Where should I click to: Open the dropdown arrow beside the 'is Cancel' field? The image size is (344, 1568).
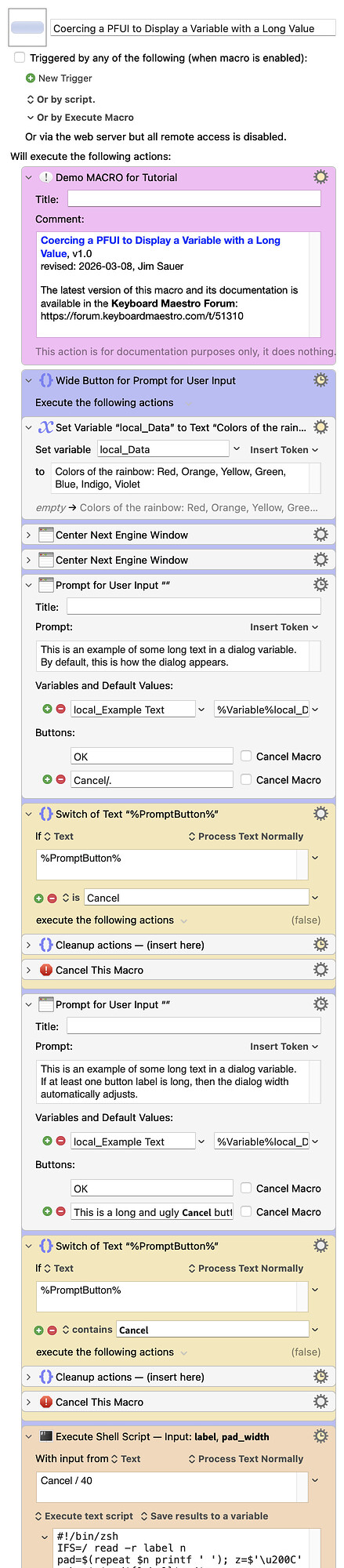[315, 898]
